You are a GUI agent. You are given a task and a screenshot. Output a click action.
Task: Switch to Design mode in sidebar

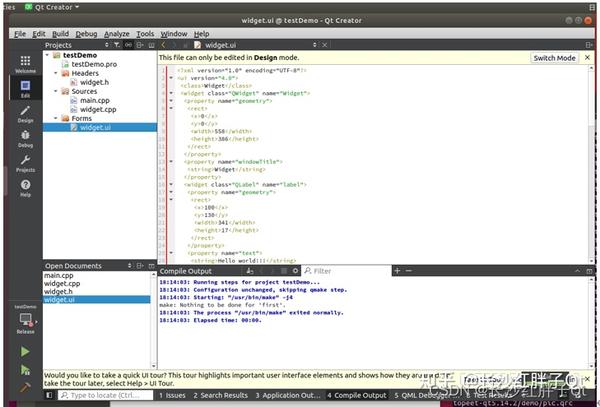[25, 114]
